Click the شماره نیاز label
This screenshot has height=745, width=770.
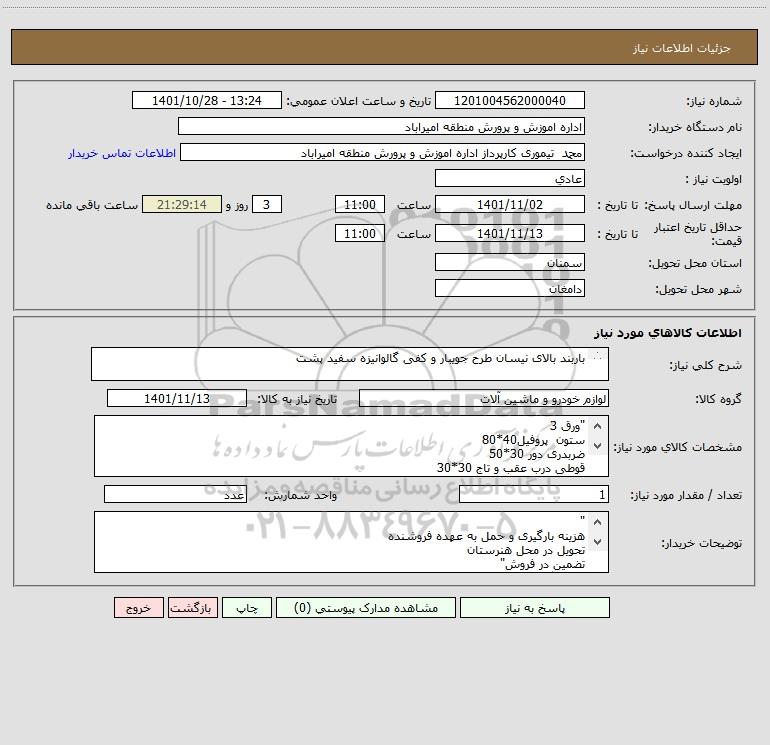tap(714, 101)
